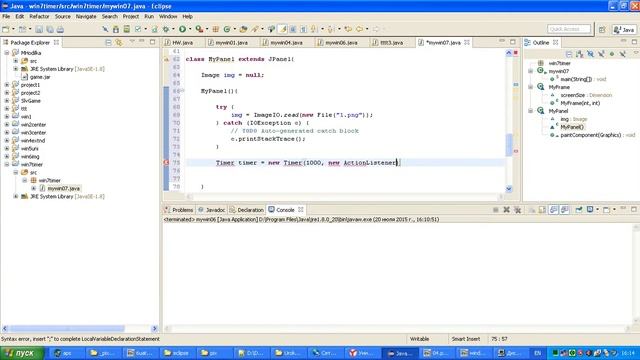The width and height of the screenshot is (640, 360).
Task: Click the Open Type icon
Action: pyautogui.click(x=243, y=29)
